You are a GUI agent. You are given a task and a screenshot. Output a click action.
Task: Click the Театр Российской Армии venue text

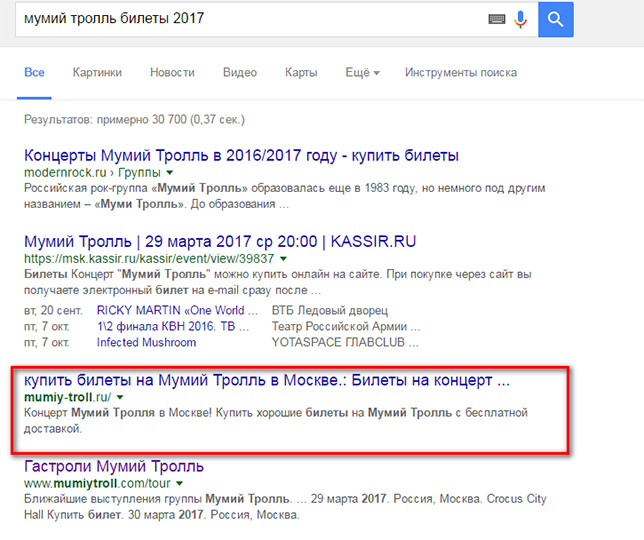click(x=346, y=326)
